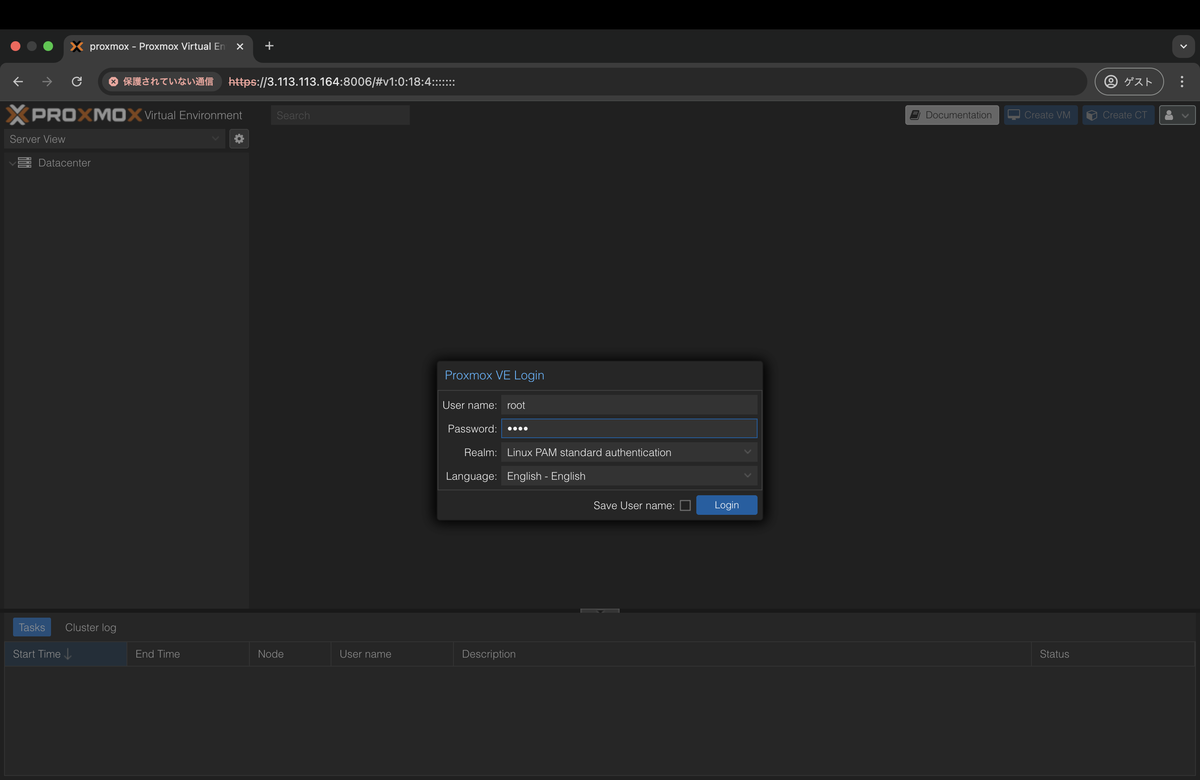
Task: Click the browser back arrow
Action: pyautogui.click(x=18, y=82)
